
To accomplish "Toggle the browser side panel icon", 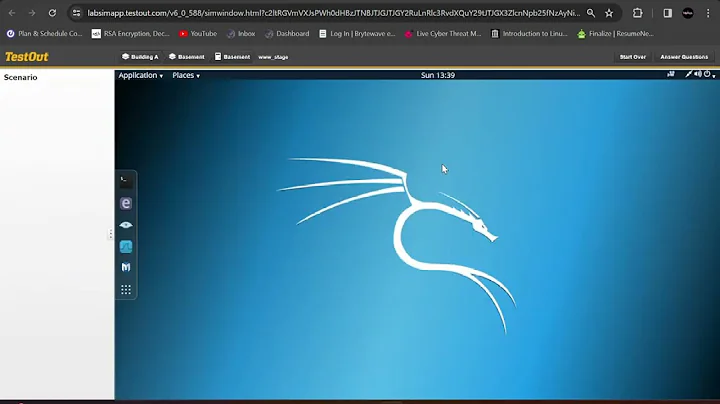I will click(667, 13).
